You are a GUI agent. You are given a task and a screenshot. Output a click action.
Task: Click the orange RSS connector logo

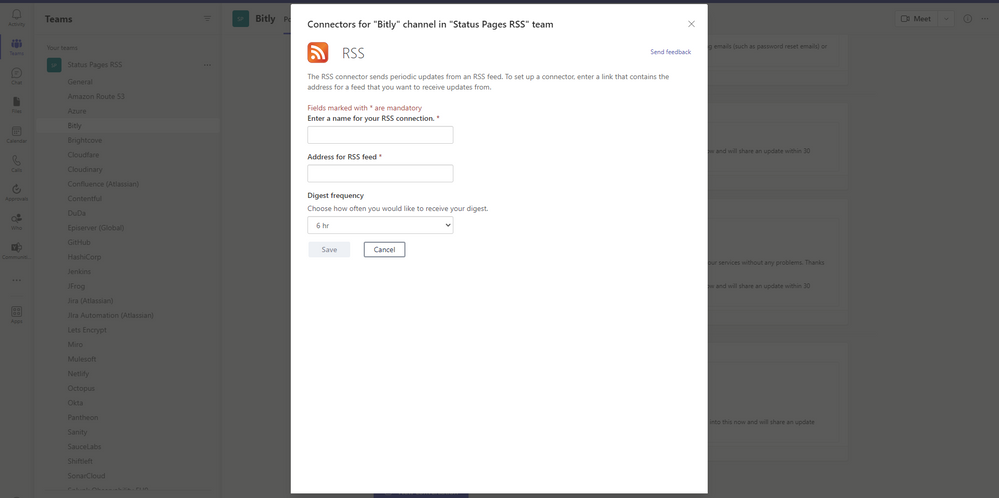pos(318,52)
